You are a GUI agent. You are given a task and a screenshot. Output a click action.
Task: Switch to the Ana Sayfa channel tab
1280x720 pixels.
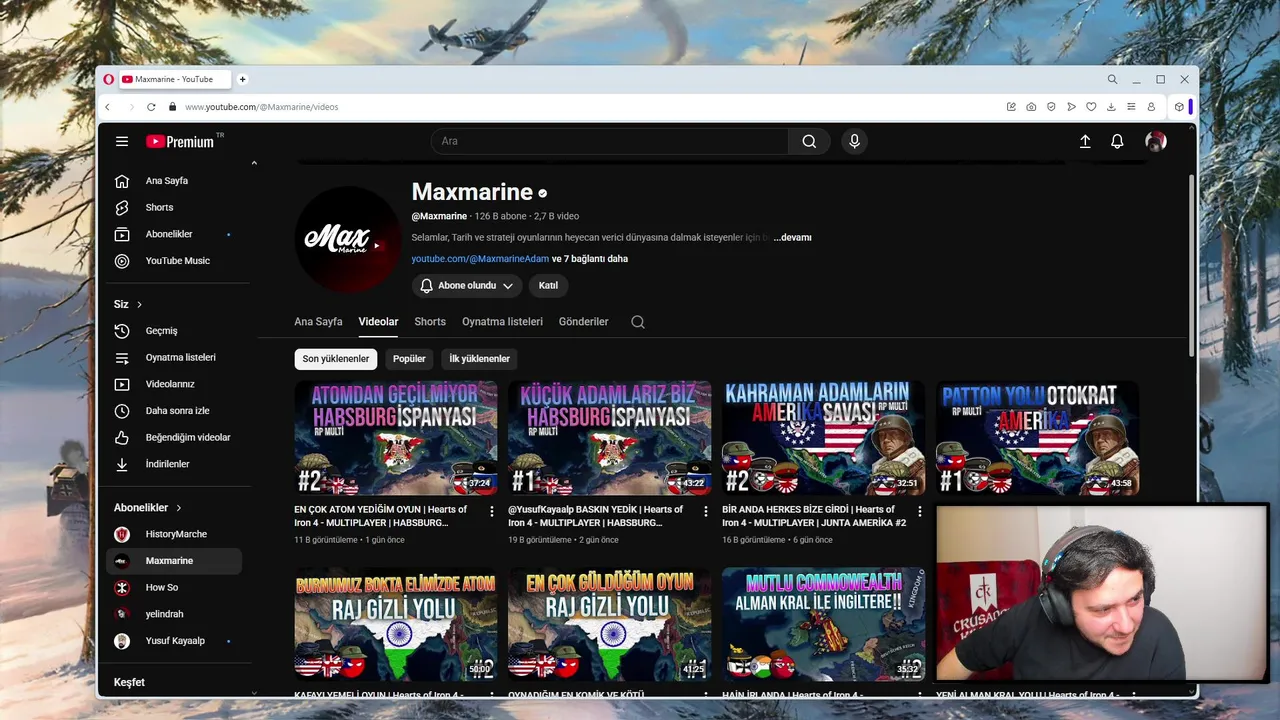pyautogui.click(x=318, y=322)
